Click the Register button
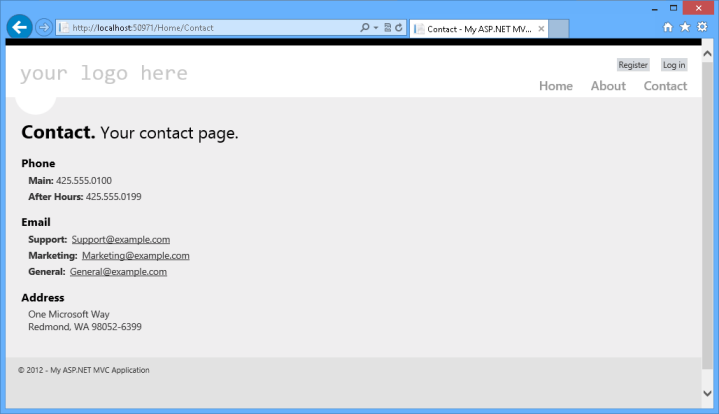The height and width of the screenshot is (414, 719). pyautogui.click(x=633, y=65)
